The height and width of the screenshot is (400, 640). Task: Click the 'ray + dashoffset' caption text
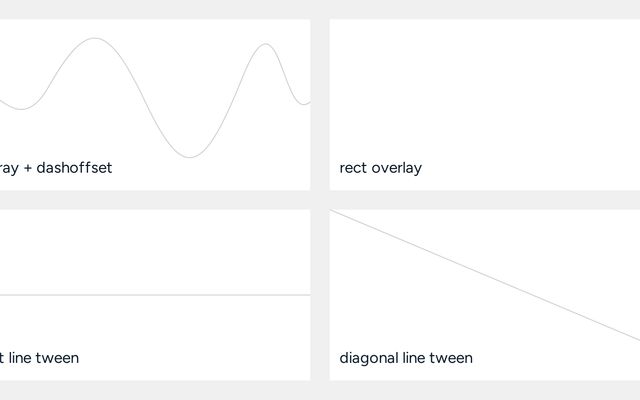click(x=56, y=168)
